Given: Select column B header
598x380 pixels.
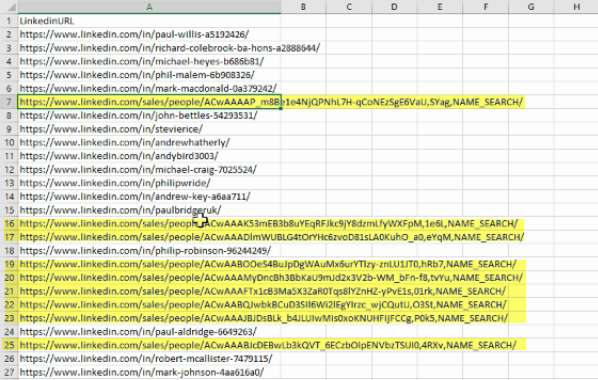Looking at the screenshot, I should coord(303,6).
